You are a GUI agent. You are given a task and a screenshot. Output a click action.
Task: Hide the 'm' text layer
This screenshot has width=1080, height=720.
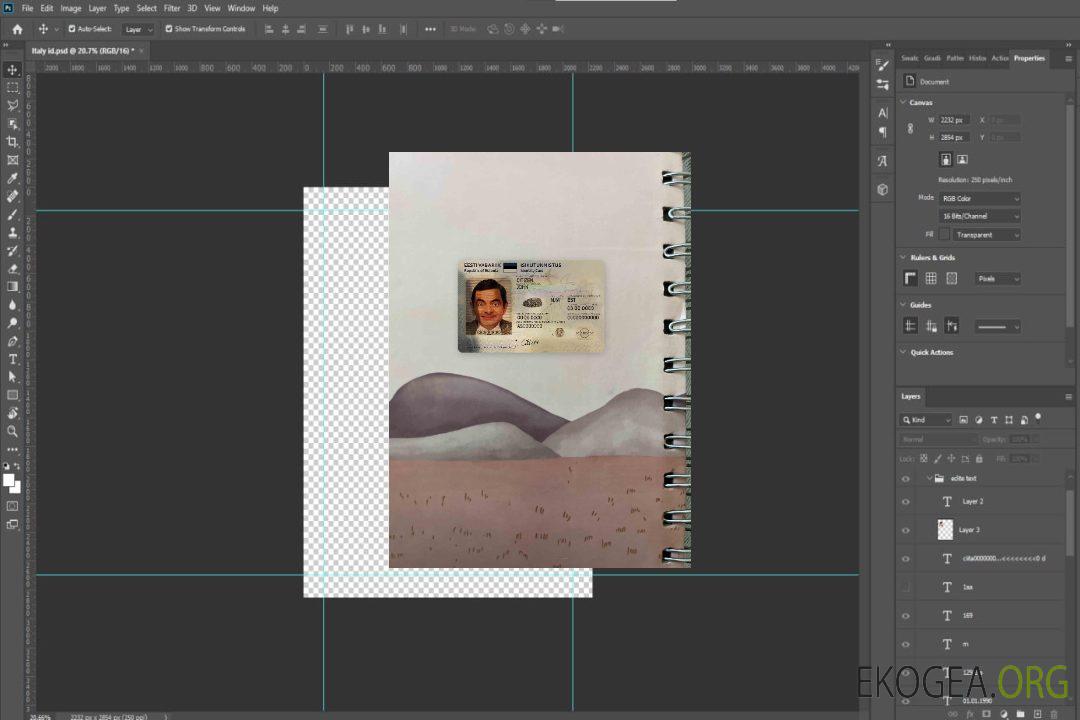[906, 645]
